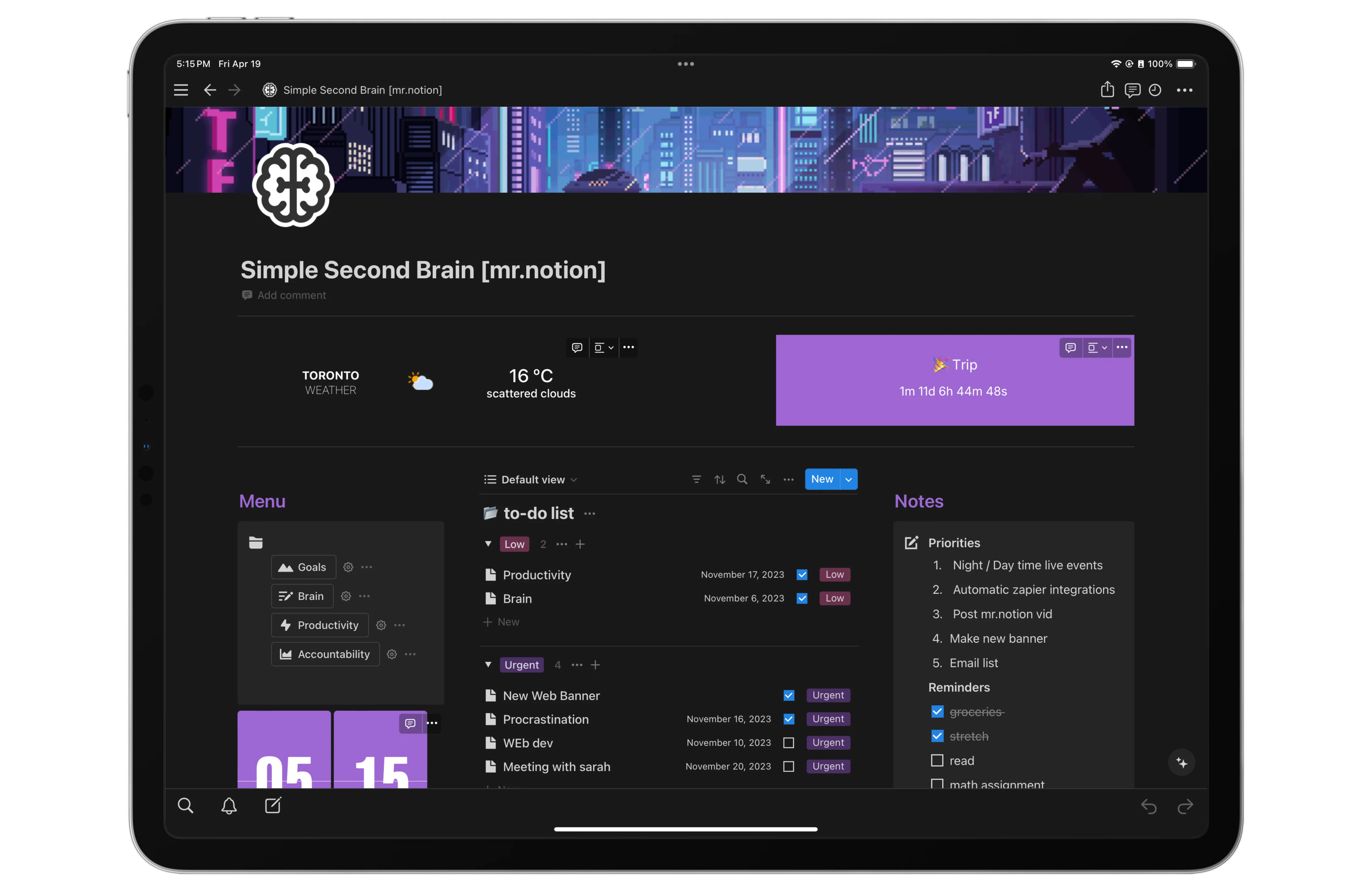Click the sort icon in to-do toolbar
Screen dimensions: 1372x892
[719, 479]
